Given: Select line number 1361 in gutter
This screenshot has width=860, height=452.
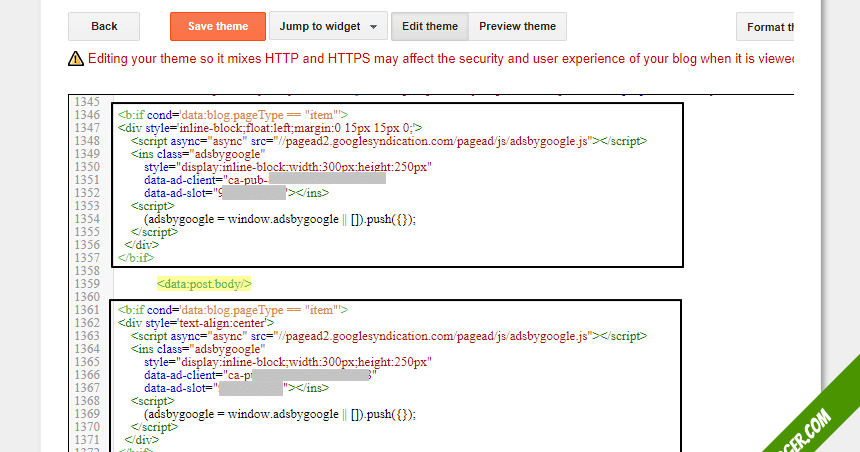Looking at the screenshot, I should (x=87, y=309).
